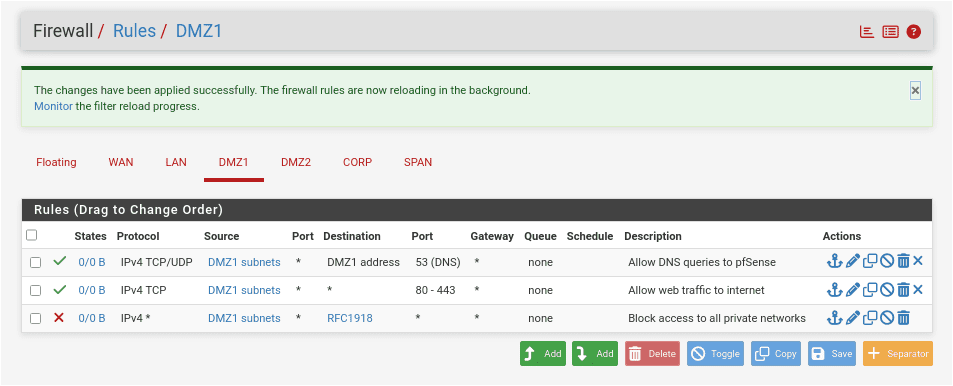Viewport: 953px width, 386px height.
Task: Dismiss the success notification with X
Action: click(915, 91)
